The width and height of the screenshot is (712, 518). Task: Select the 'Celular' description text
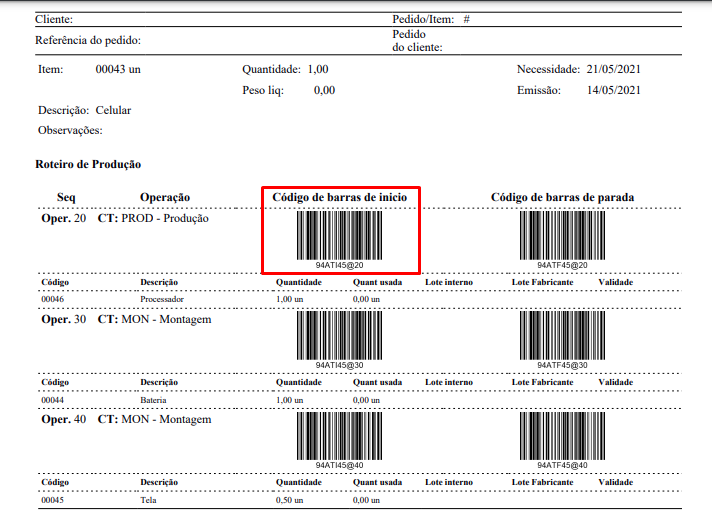tap(113, 110)
